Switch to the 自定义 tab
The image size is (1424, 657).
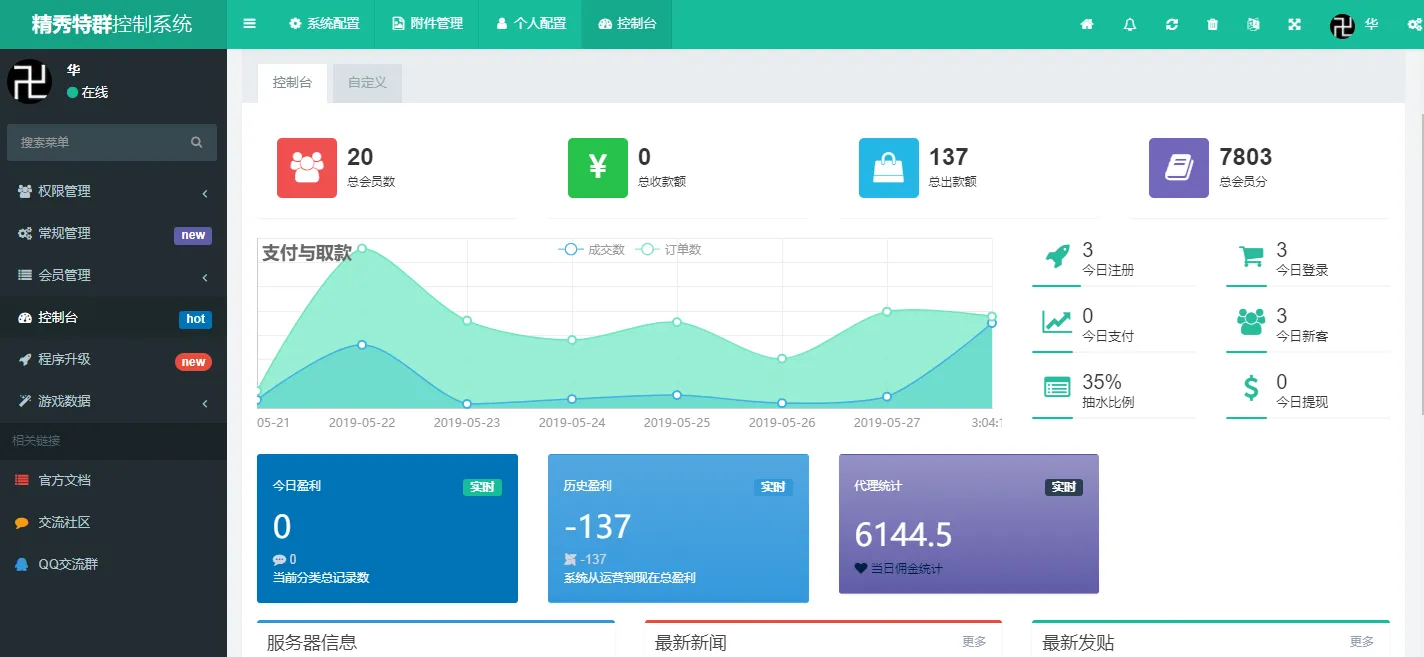pyautogui.click(x=366, y=83)
